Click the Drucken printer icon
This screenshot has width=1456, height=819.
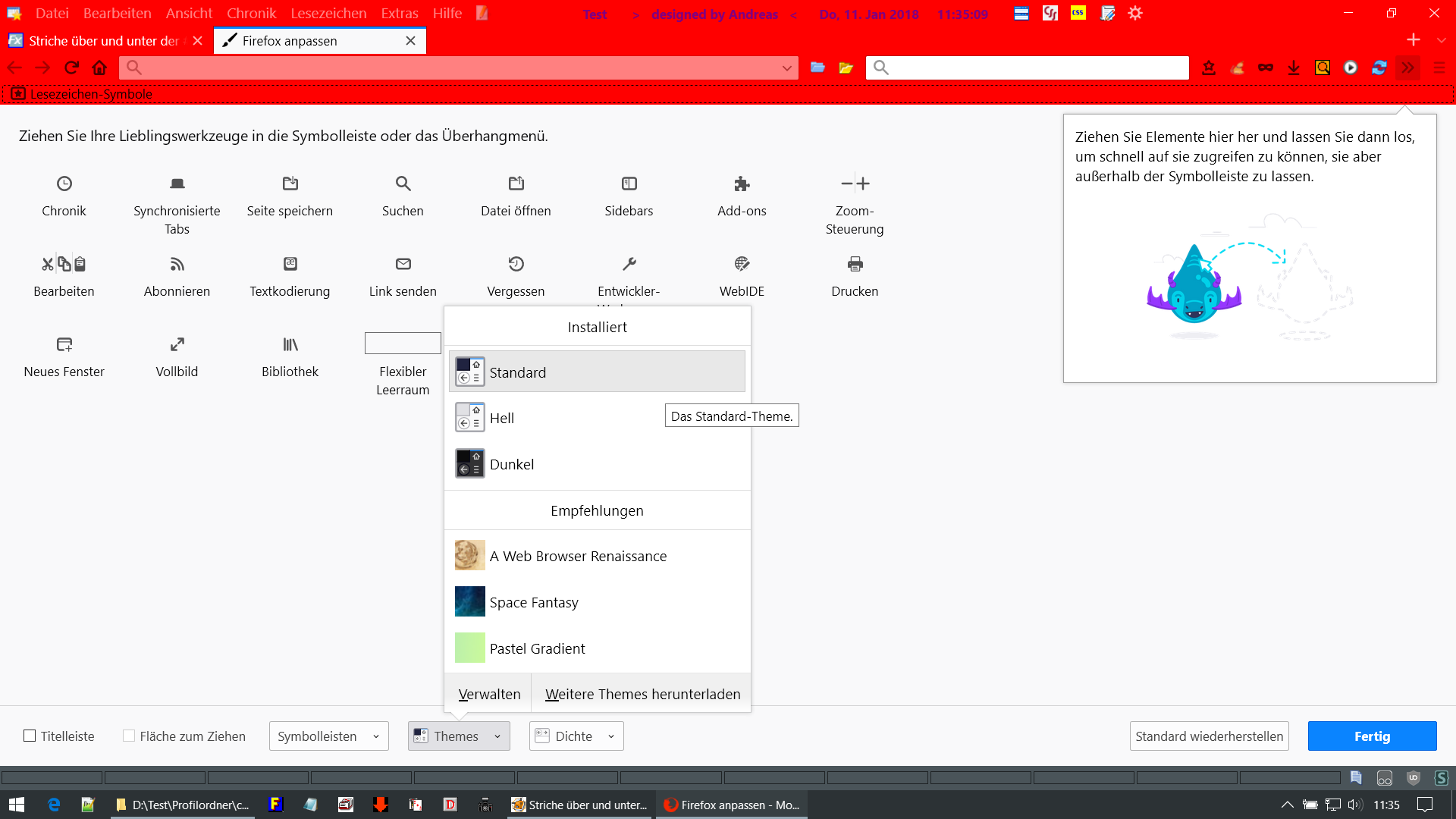(x=855, y=264)
